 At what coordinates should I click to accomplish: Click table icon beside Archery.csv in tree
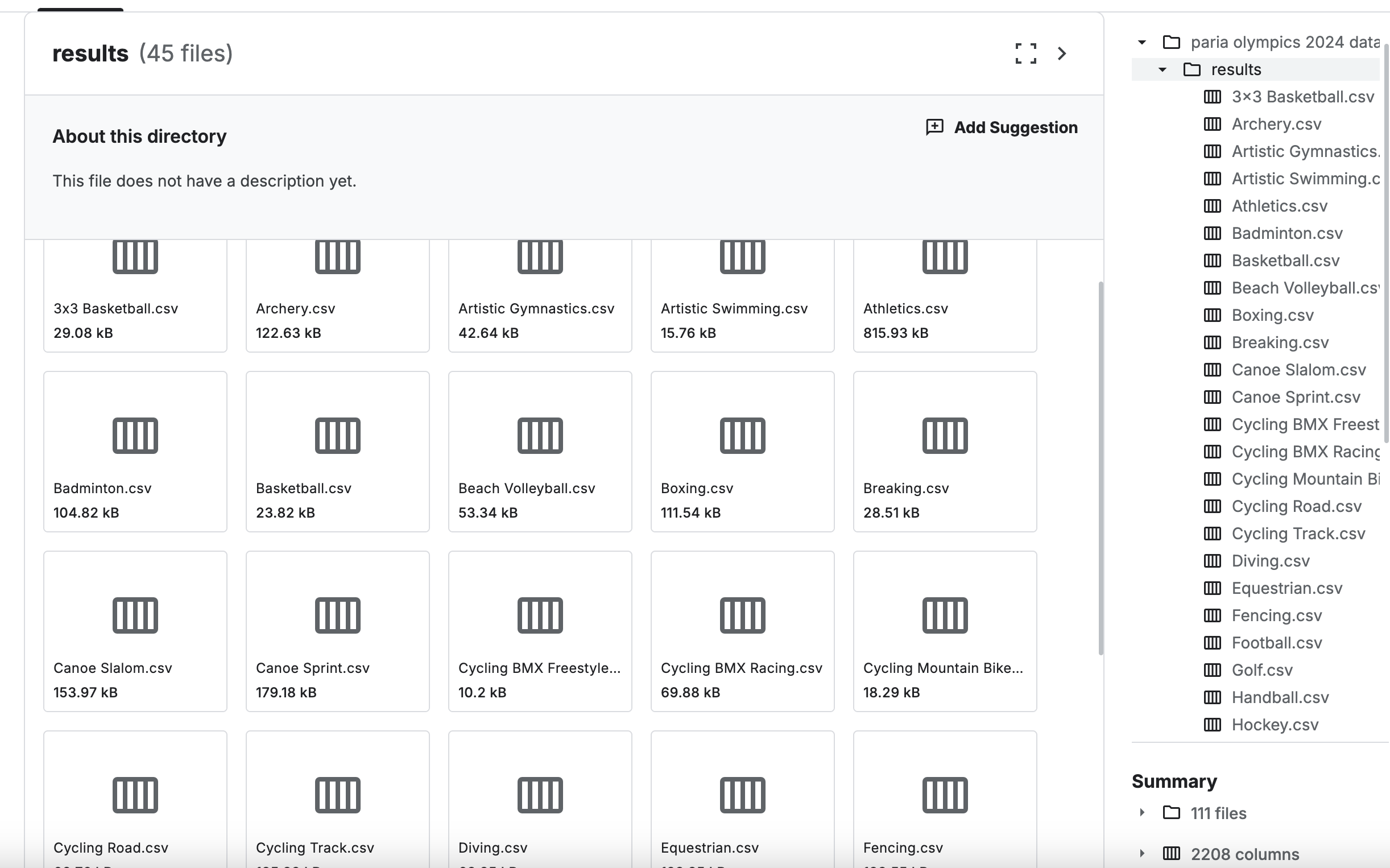[1212, 124]
